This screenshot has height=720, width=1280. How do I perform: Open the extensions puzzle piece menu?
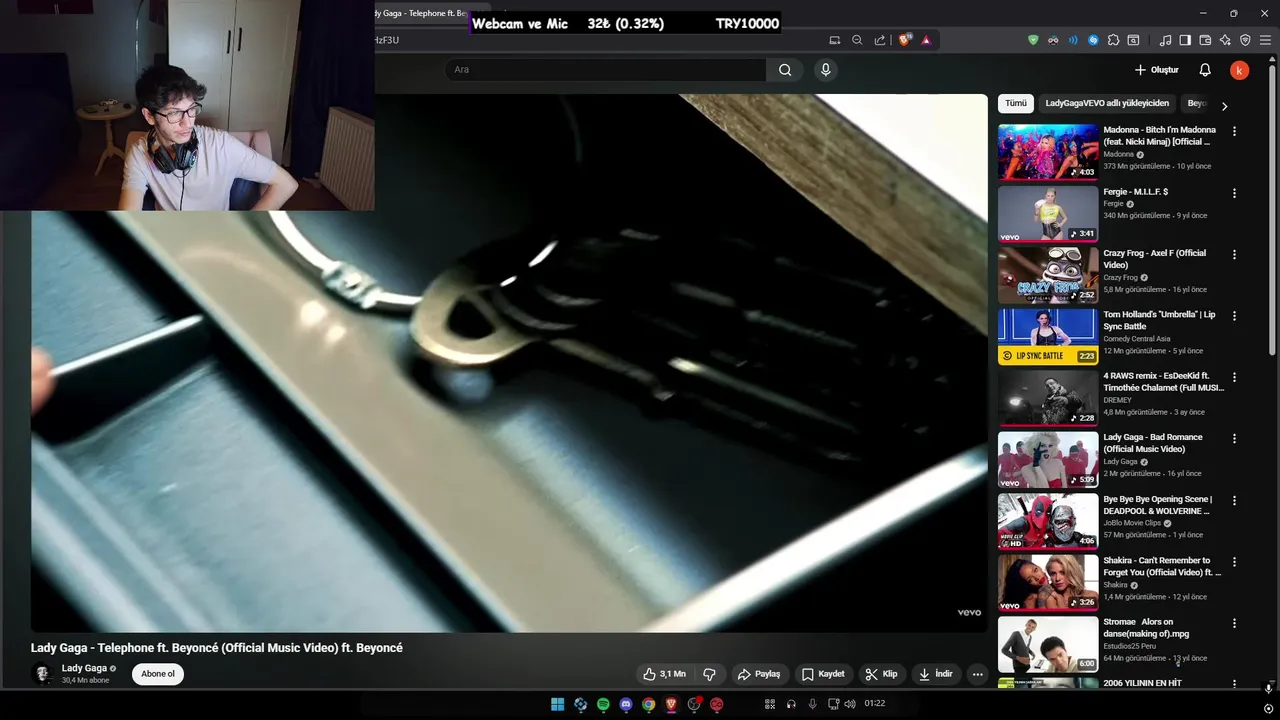pyautogui.click(x=1113, y=40)
